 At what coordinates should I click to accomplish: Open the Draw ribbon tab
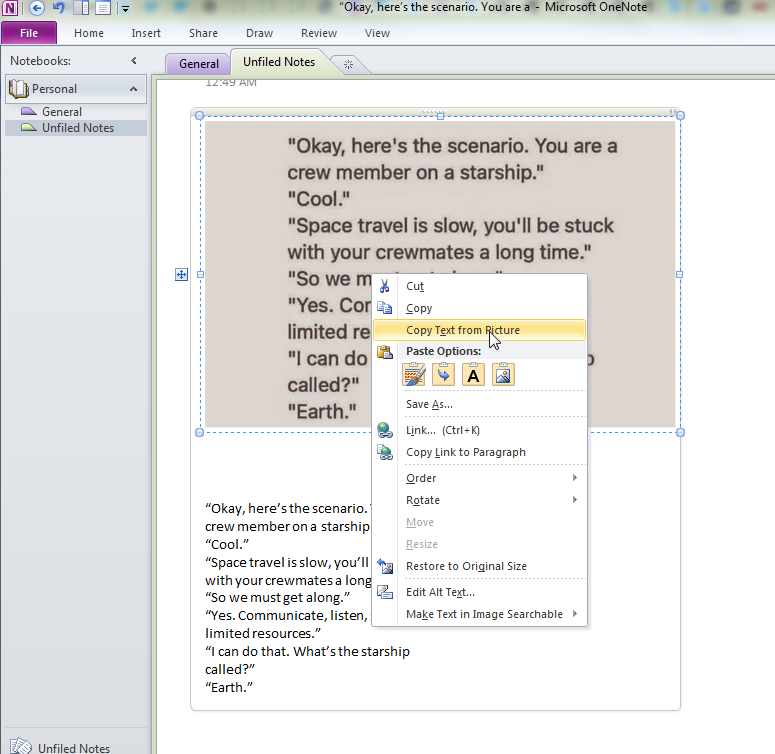259,33
